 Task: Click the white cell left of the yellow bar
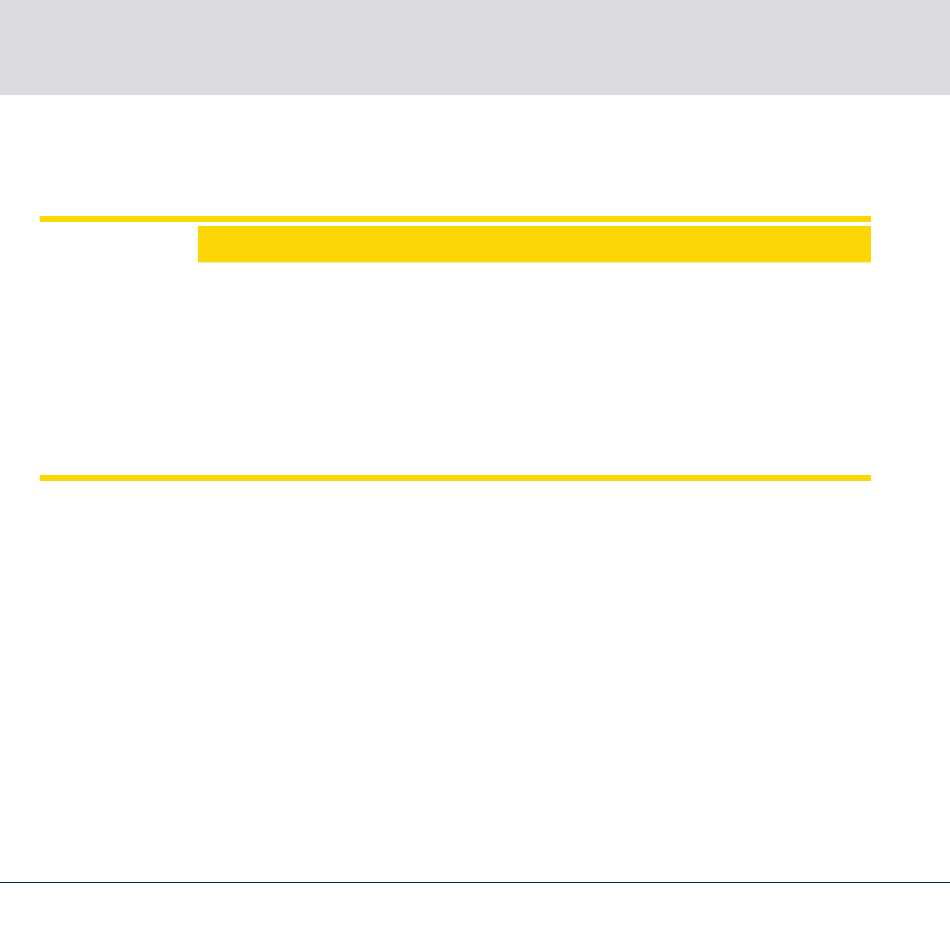(118, 244)
